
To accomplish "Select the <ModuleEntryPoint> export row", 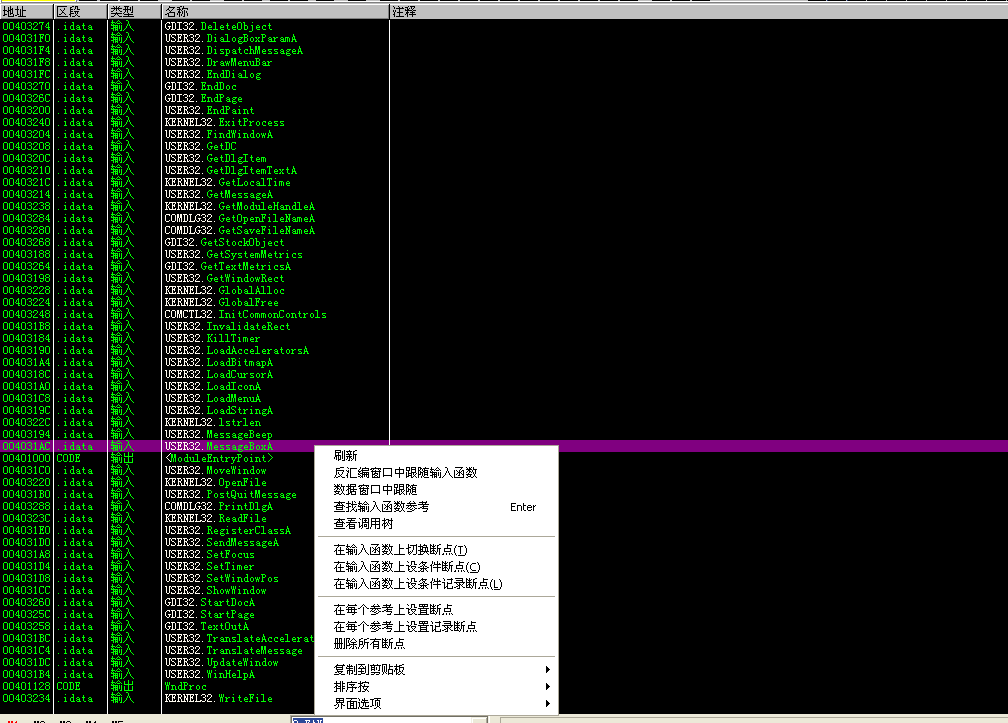I will pos(219,458).
